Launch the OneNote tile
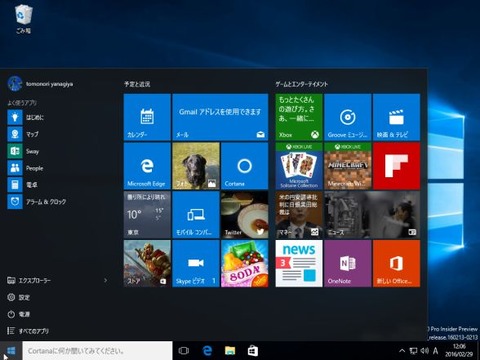This screenshot has width=480, height=360. (348, 263)
